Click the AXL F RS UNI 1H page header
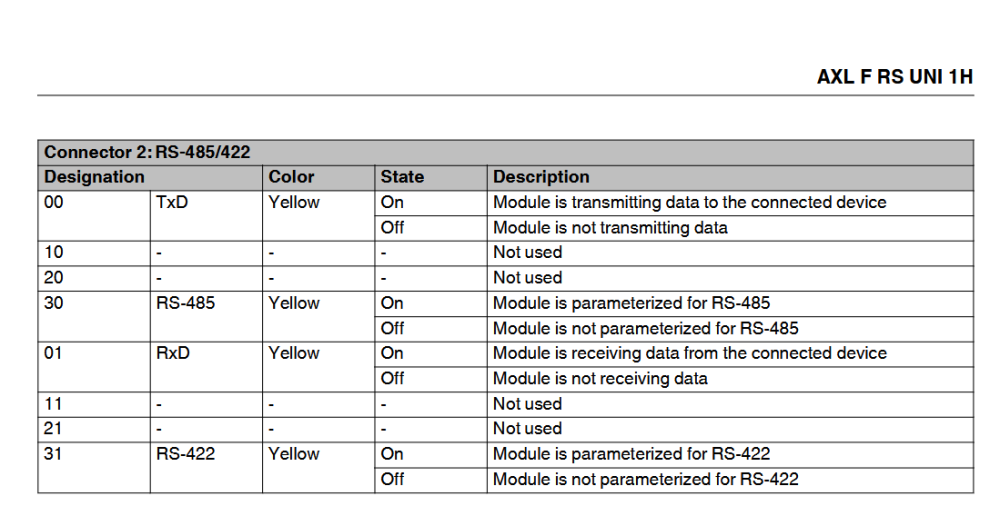Image resolution: width=1000 pixels, height=506 pixels. 895,77
